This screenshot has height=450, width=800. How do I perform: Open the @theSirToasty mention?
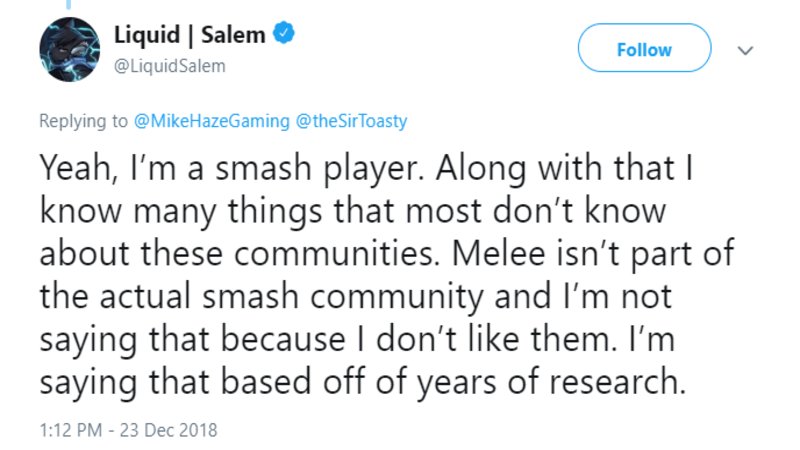351,121
